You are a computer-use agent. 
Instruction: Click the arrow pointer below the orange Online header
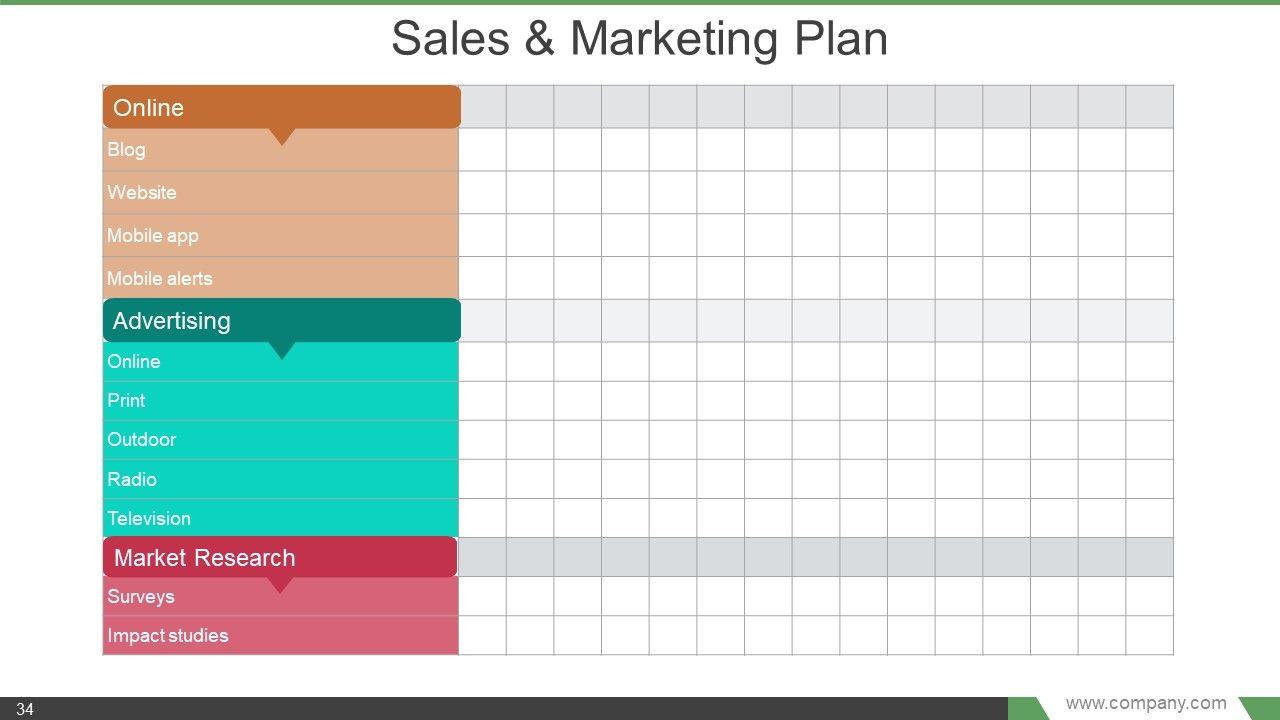click(x=282, y=137)
